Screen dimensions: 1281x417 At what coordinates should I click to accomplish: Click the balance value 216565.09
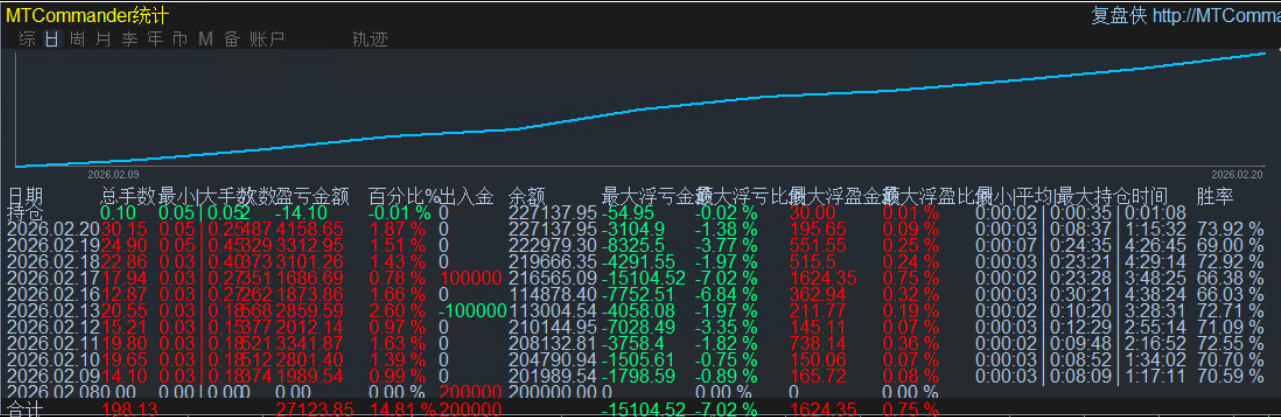pyautogui.click(x=552, y=278)
